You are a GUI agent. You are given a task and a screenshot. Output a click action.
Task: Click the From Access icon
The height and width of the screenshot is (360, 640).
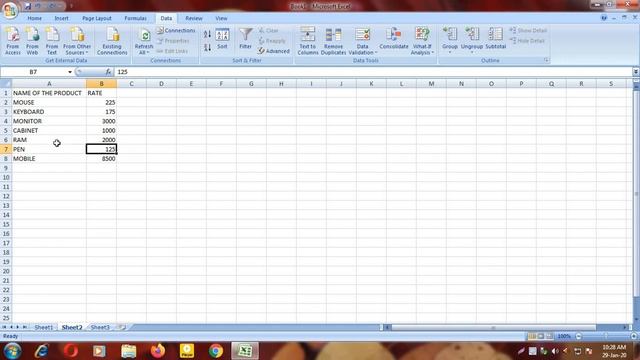[x=13, y=40]
